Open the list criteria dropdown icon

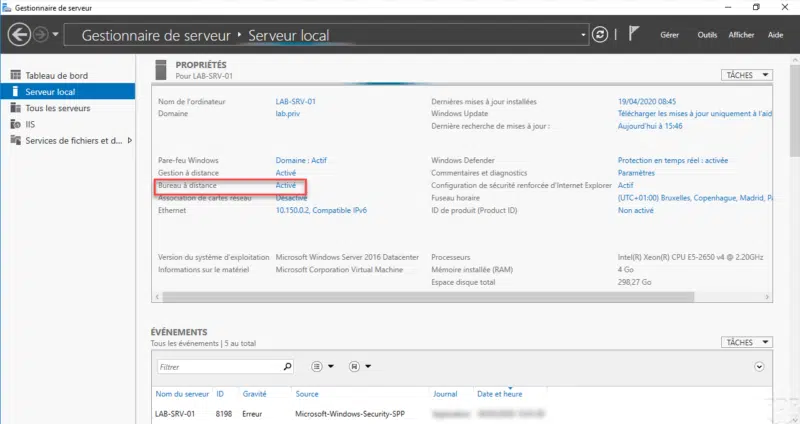(322, 366)
